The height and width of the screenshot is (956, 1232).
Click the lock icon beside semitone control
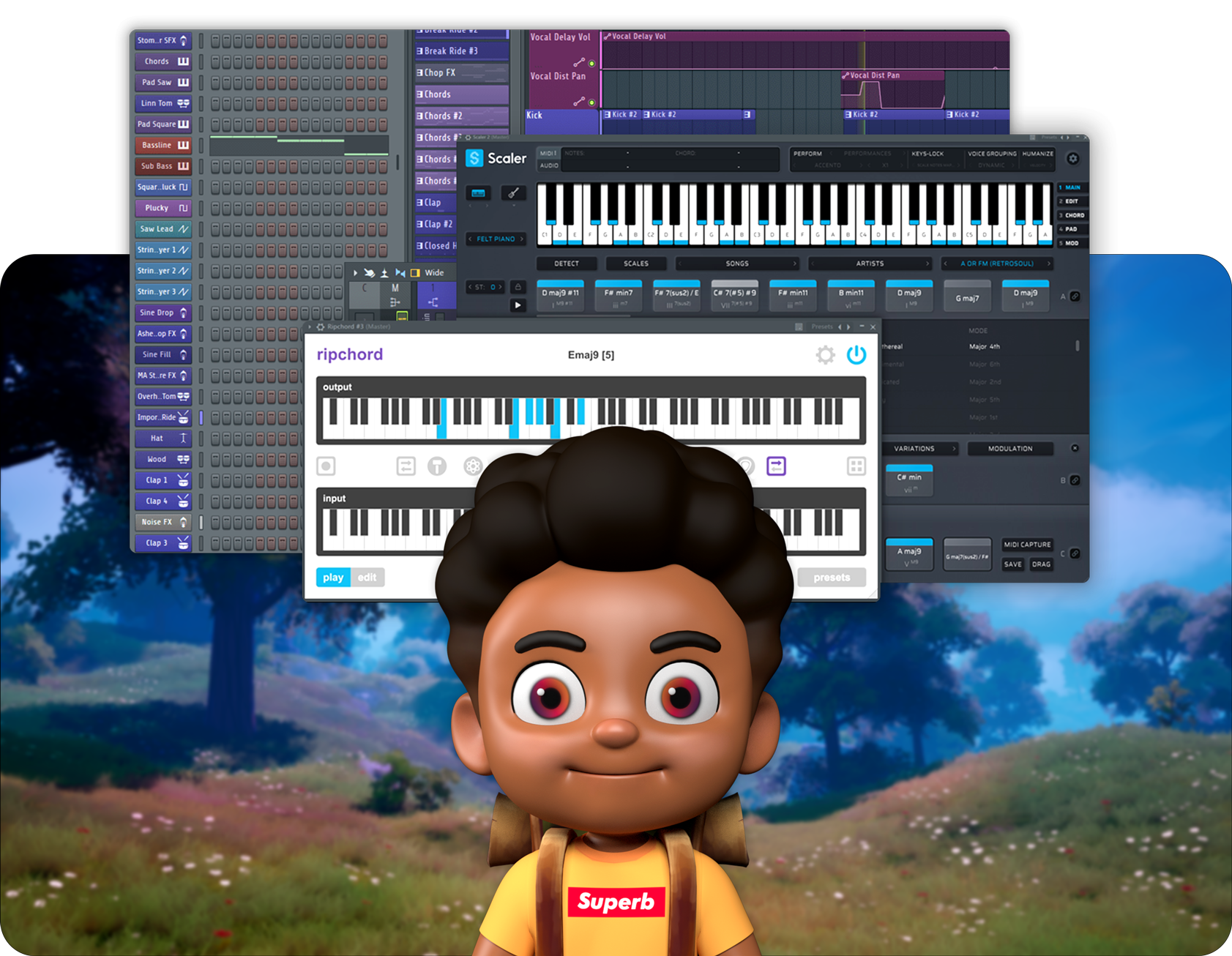(518, 287)
